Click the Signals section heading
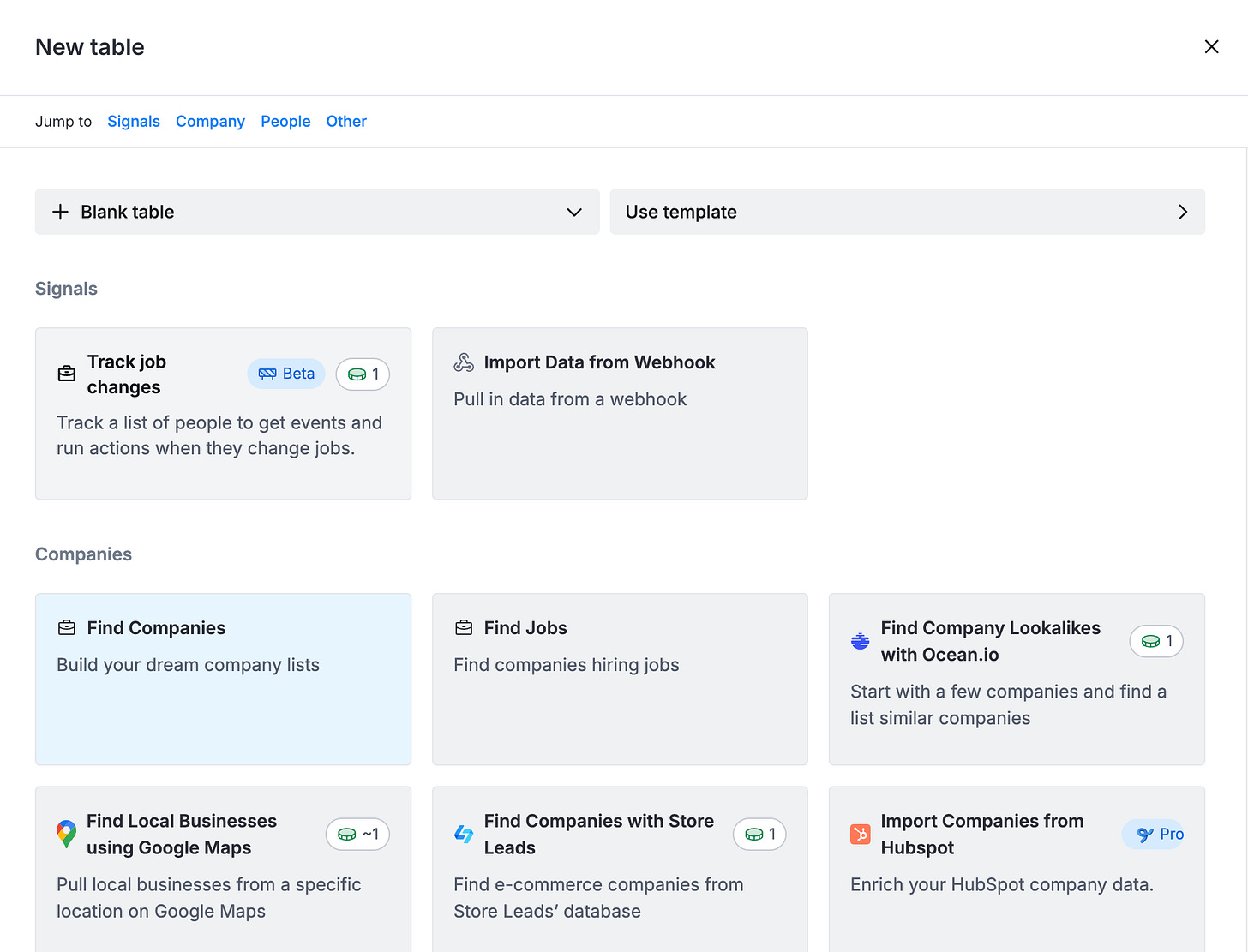 66,289
